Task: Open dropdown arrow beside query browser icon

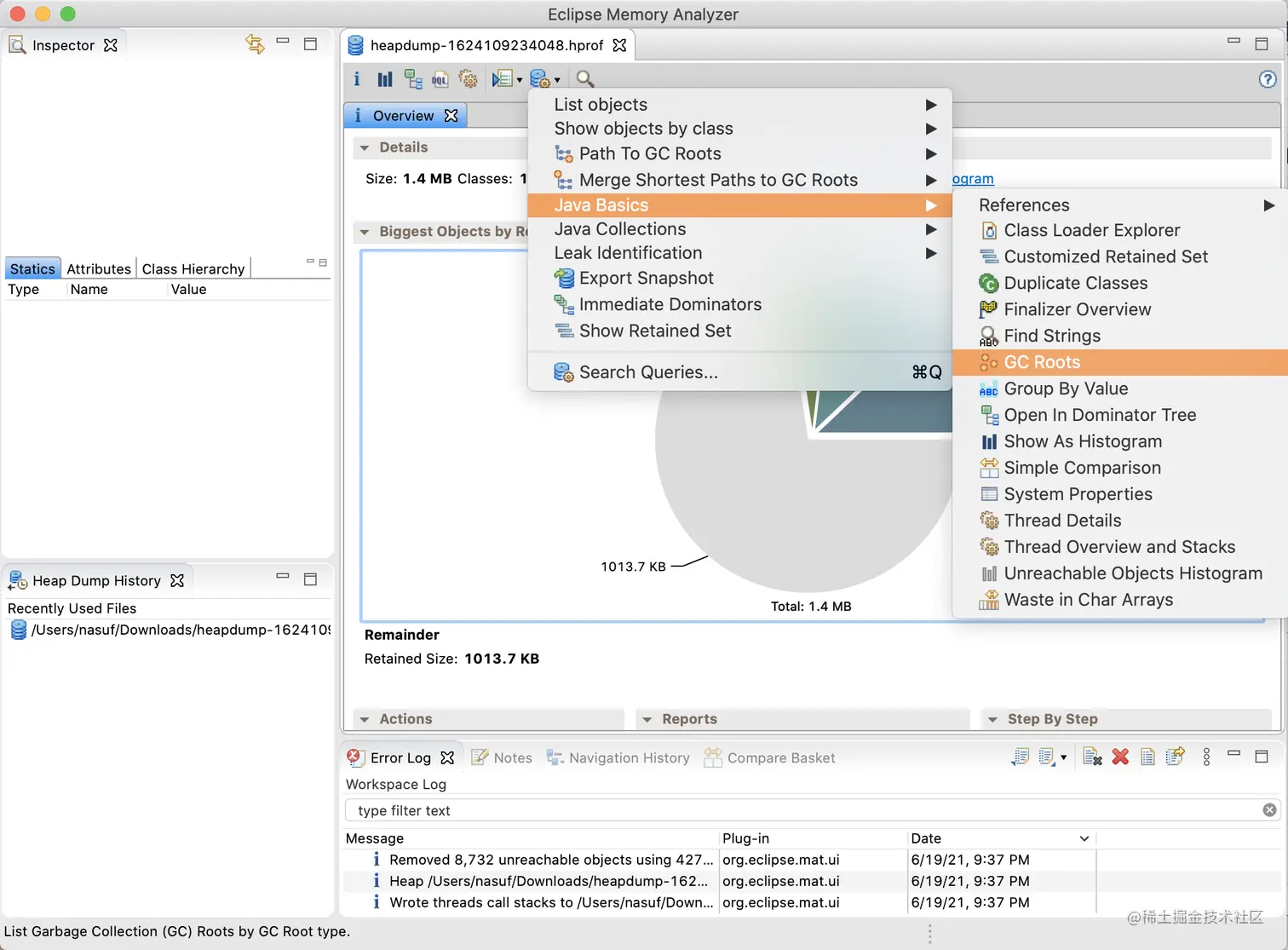Action: 557,80
